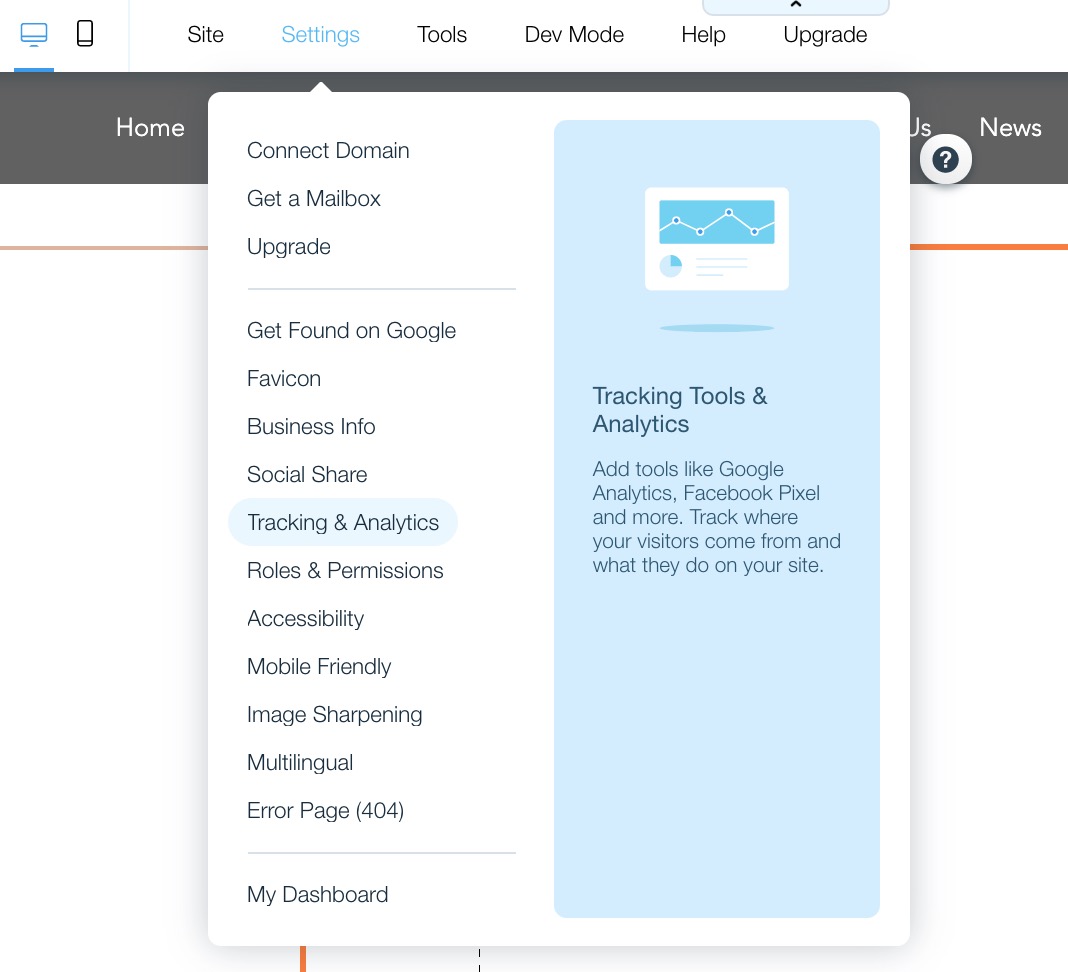This screenshot has width=1068, height=972.
Task: Open the round question mark help button
Action: coord(945,159)
